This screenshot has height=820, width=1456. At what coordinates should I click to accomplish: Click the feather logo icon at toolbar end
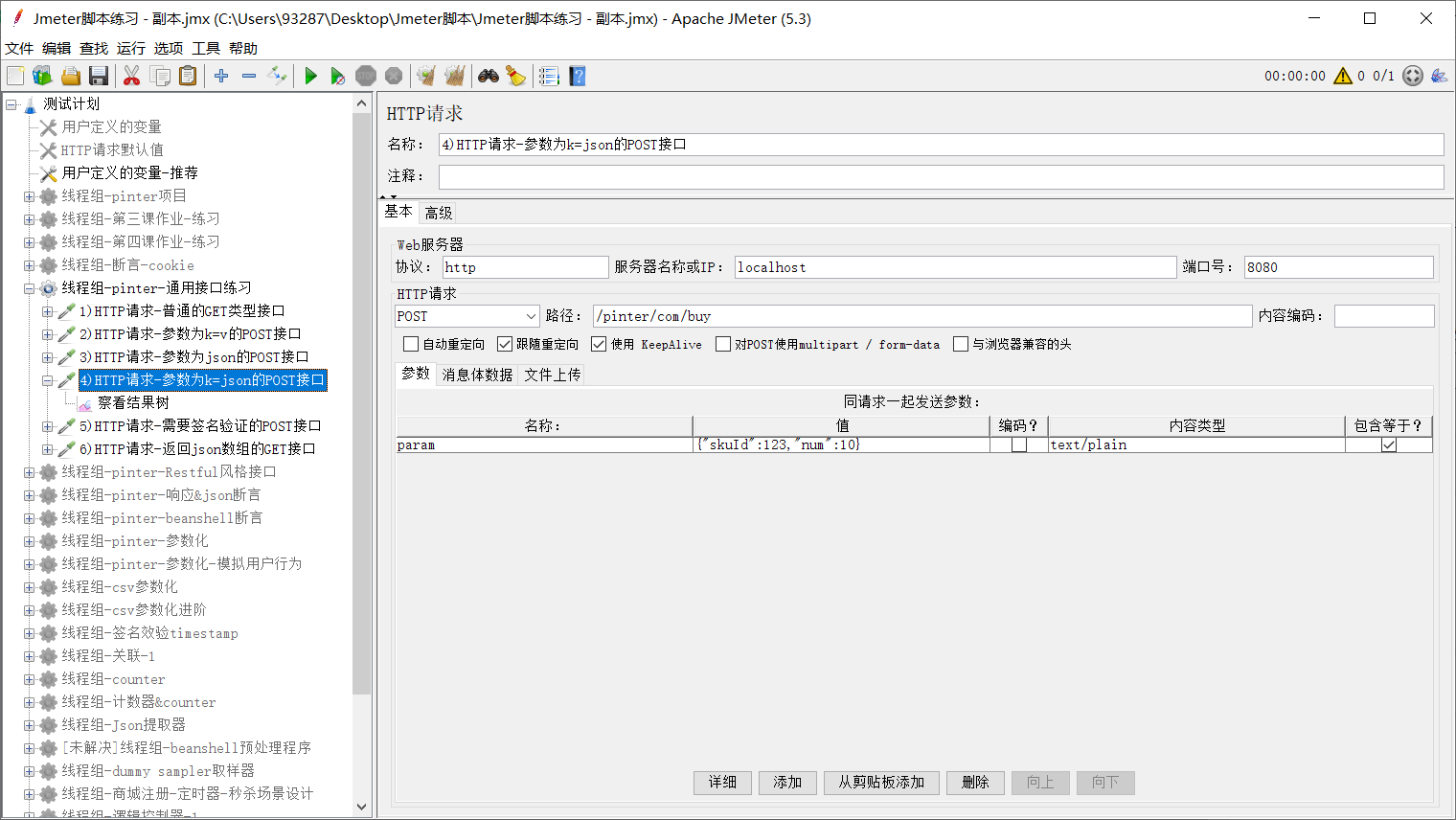click(1439, 76)
